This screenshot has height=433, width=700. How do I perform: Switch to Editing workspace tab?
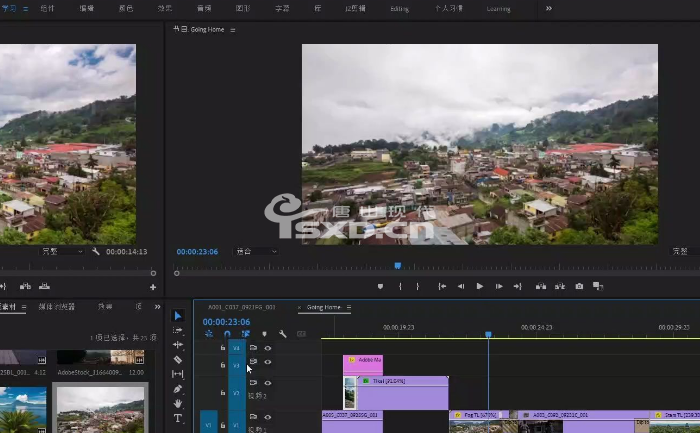click(400, 9)
